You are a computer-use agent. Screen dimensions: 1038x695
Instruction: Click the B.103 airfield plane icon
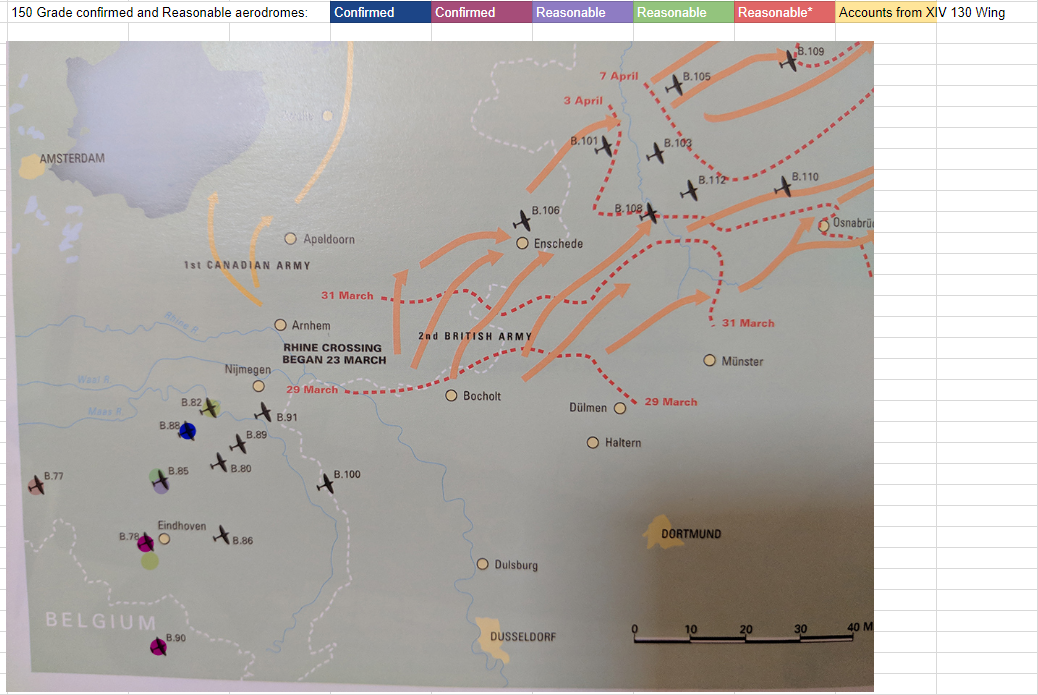pos(655,154)
